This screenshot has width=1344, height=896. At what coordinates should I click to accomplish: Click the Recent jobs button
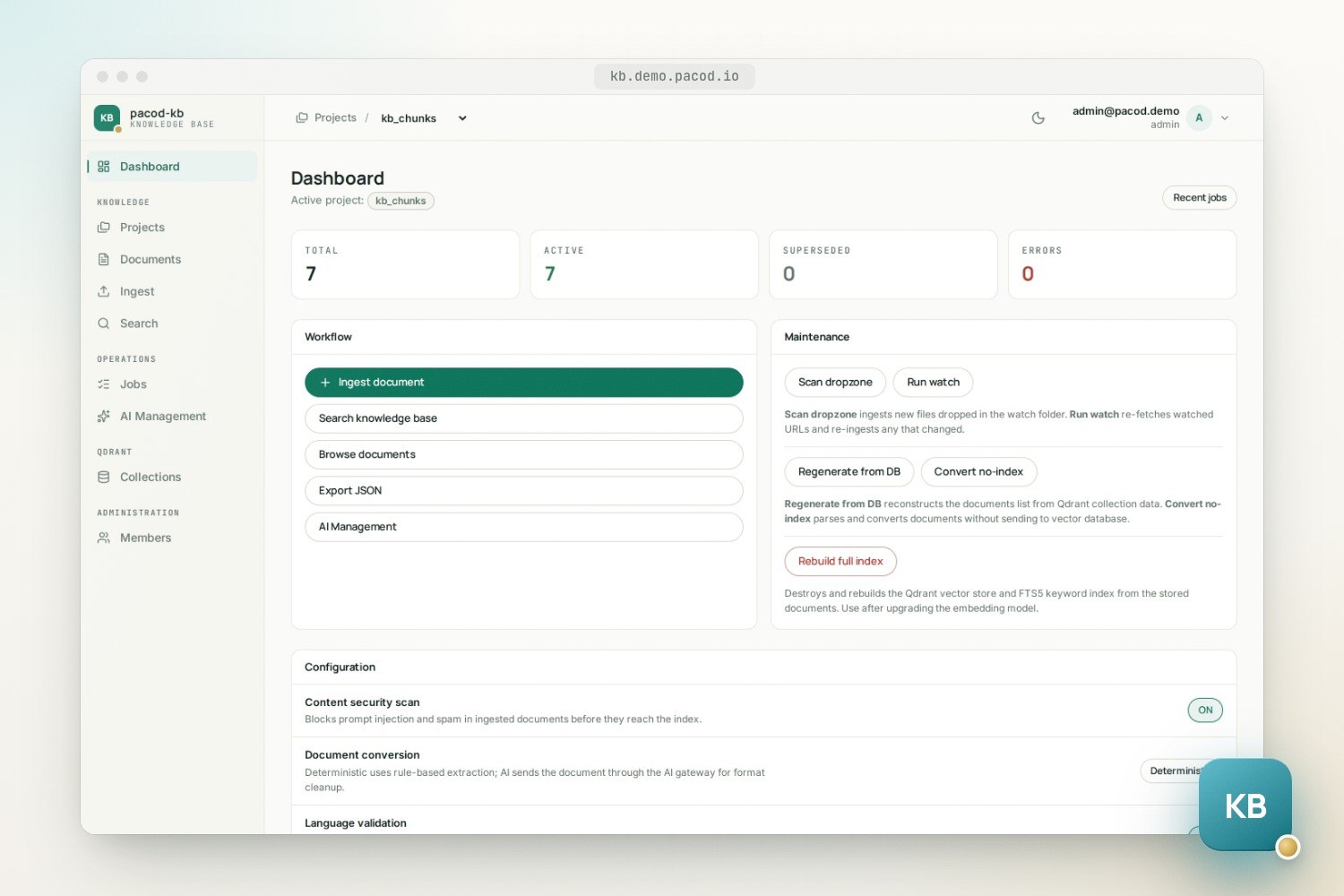1199,198
